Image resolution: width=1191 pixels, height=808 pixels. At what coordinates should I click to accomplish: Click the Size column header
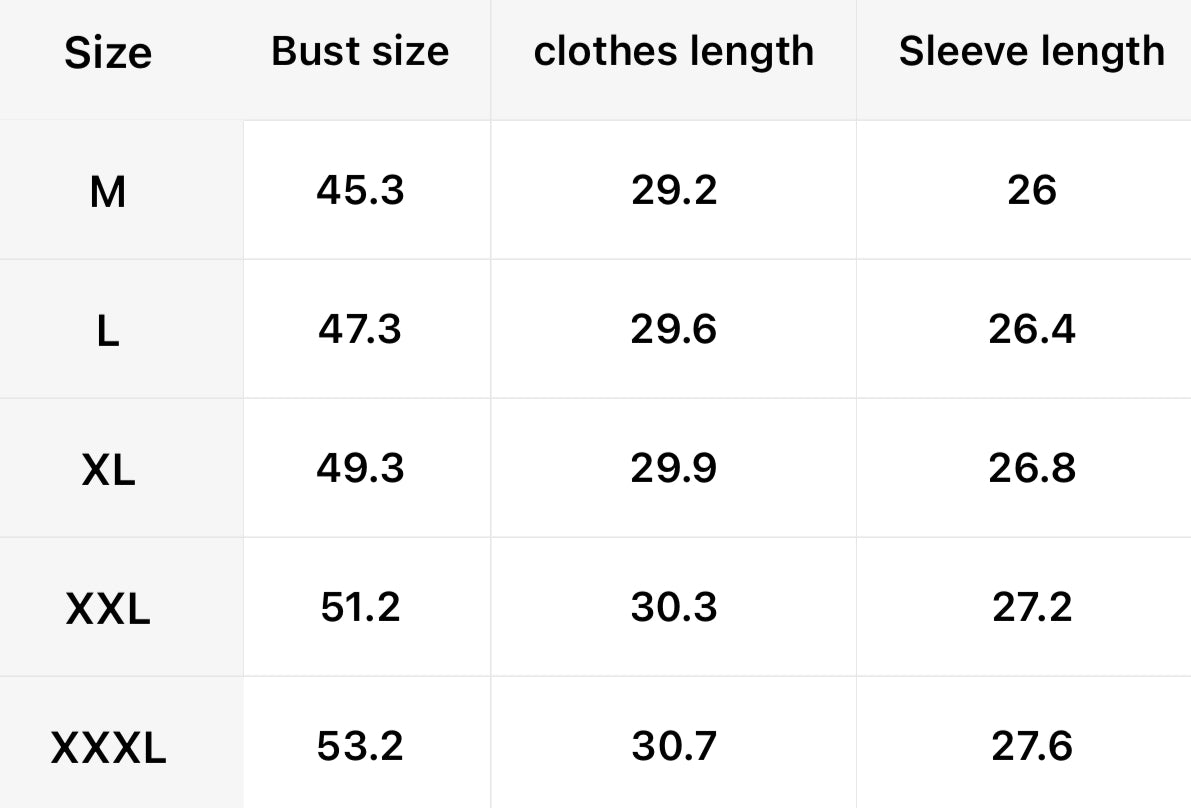pyautogui.click(x=108, y=53)
